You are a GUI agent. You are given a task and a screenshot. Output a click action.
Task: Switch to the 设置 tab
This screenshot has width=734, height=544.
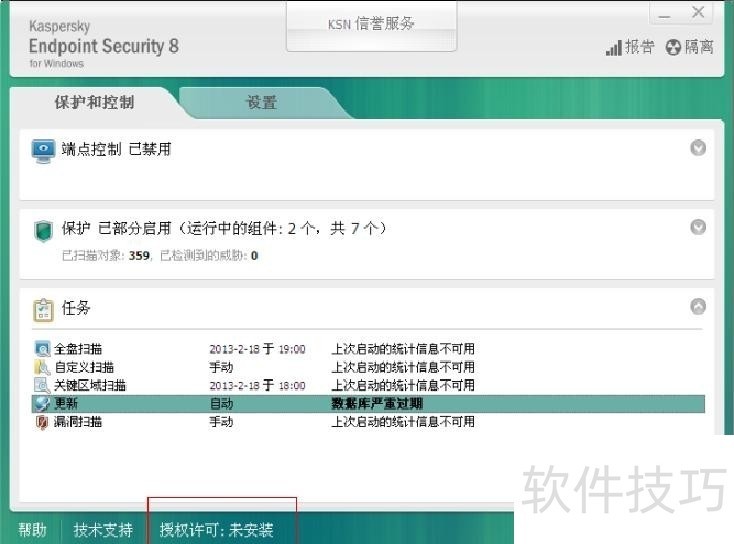(261, 103)
